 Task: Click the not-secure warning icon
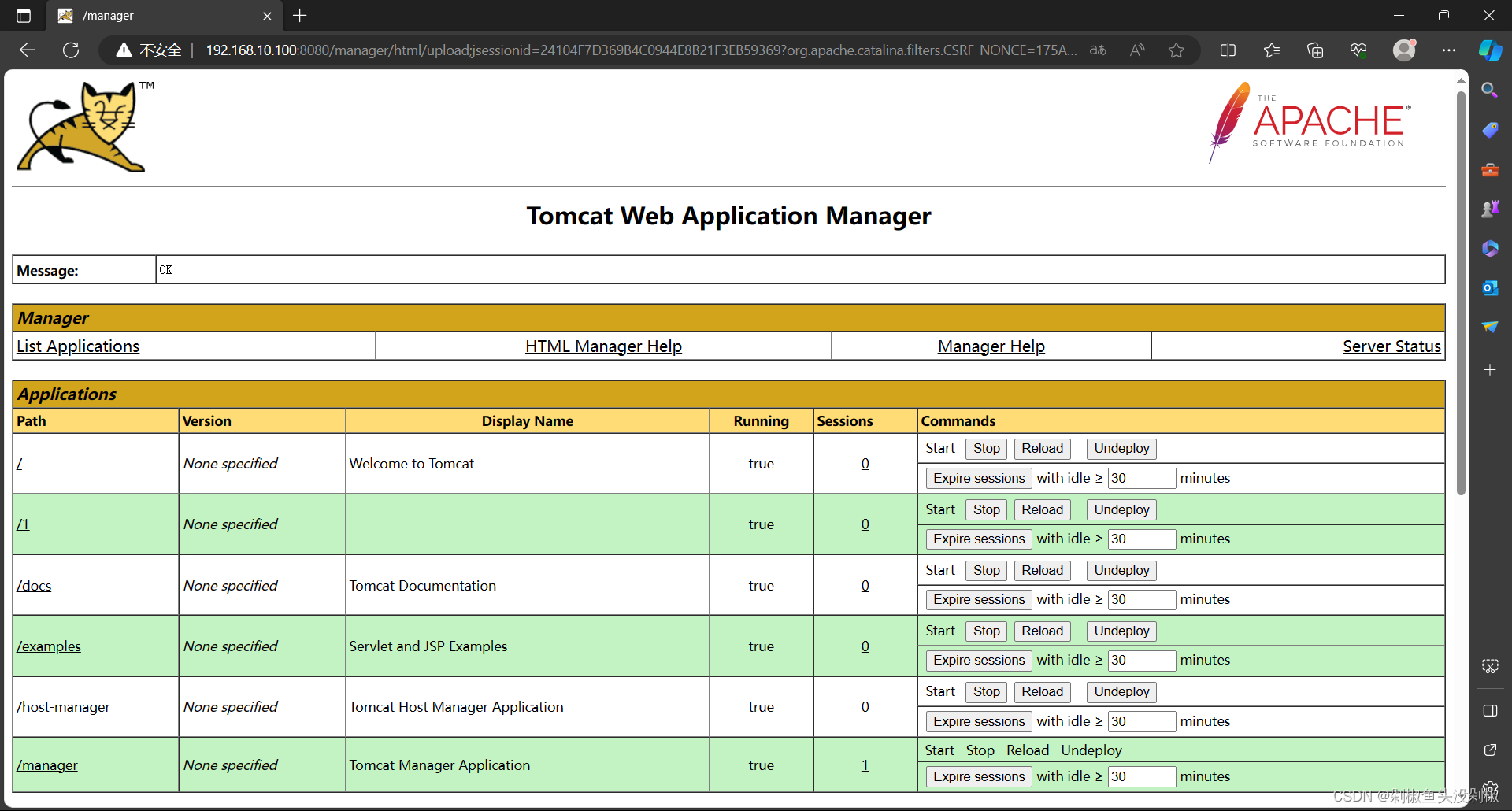coord(124,50)
